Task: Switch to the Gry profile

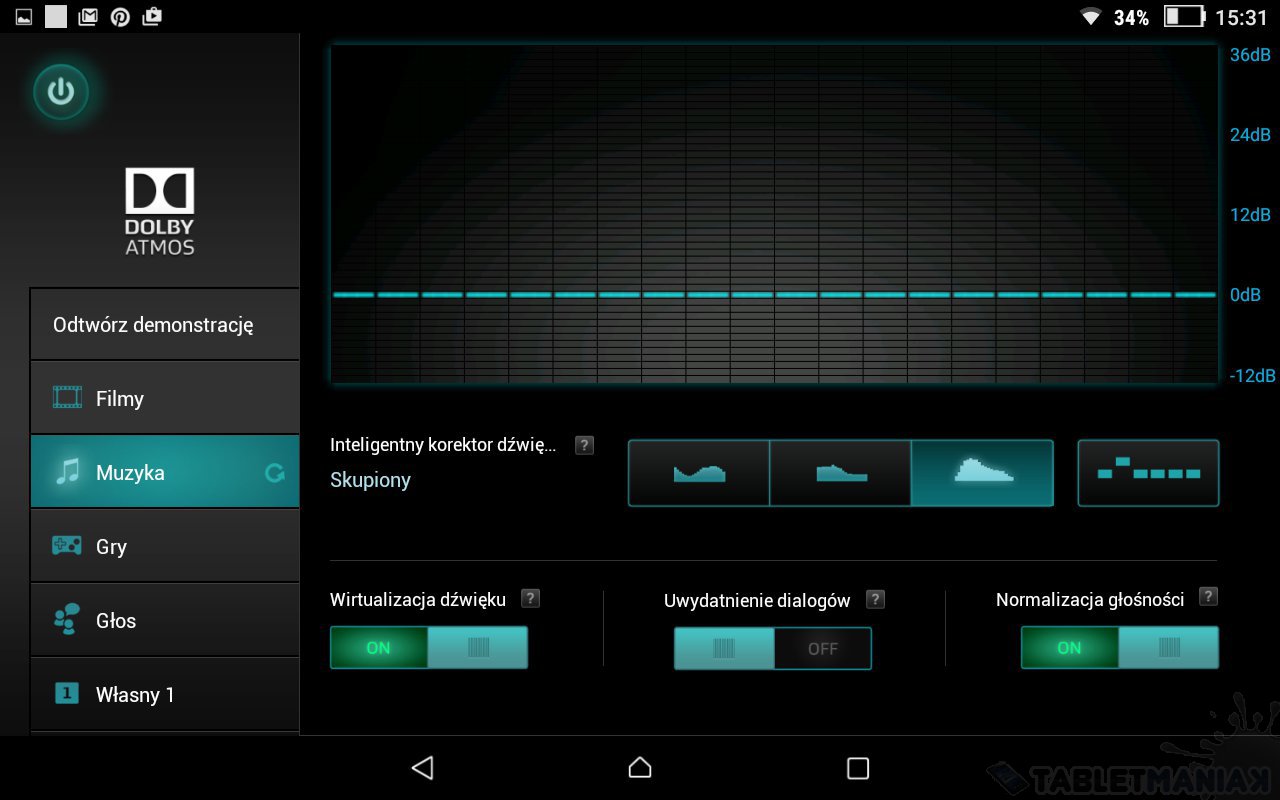Action: point(165,546)
